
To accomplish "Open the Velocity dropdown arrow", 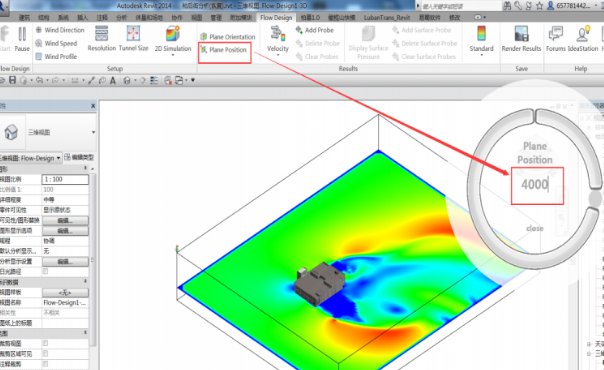I will [278, 55].
